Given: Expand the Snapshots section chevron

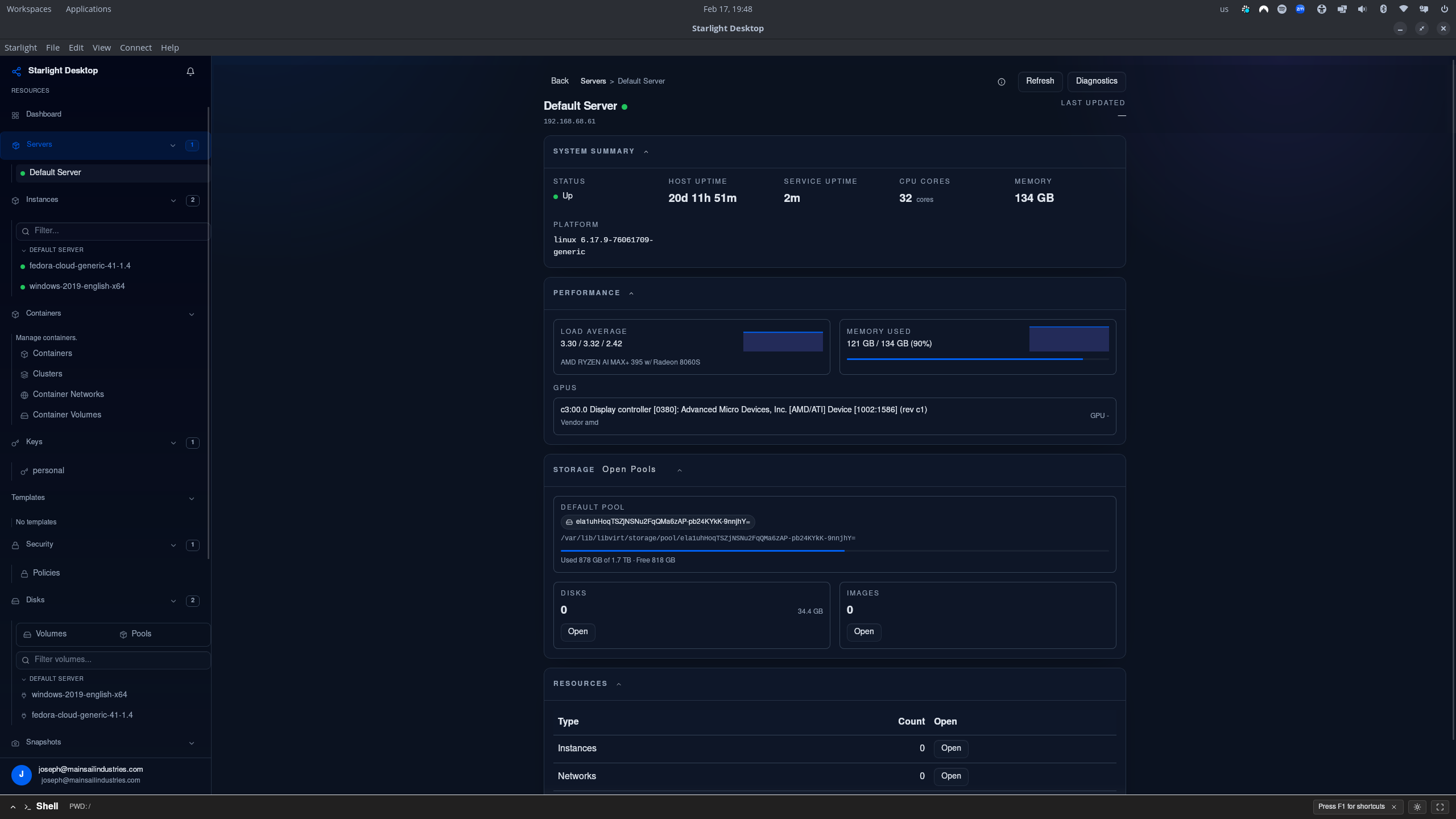Looking at the screenshot, I should coord(192,743).
